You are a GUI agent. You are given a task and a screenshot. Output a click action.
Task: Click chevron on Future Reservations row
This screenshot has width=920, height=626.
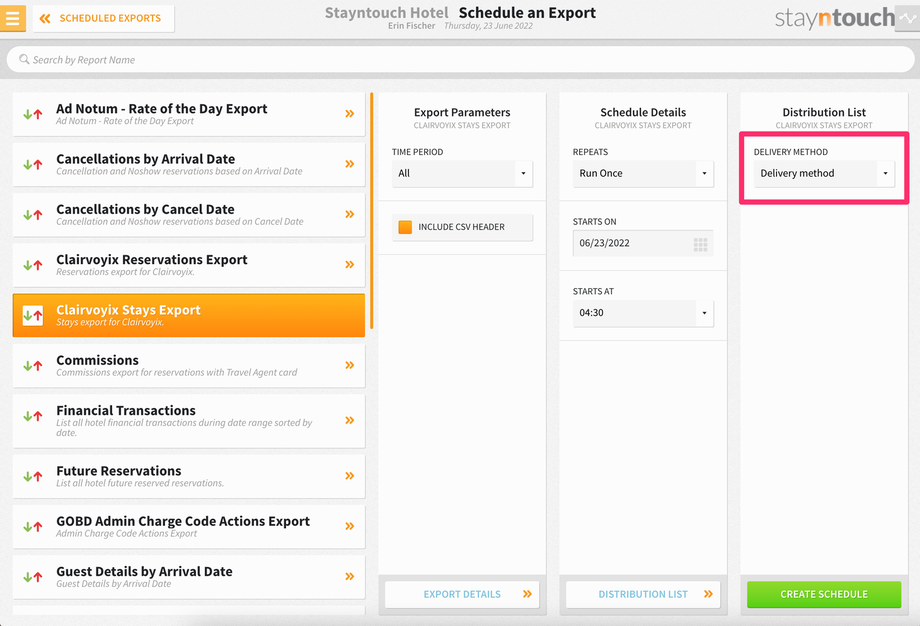(x=350, y=476)
